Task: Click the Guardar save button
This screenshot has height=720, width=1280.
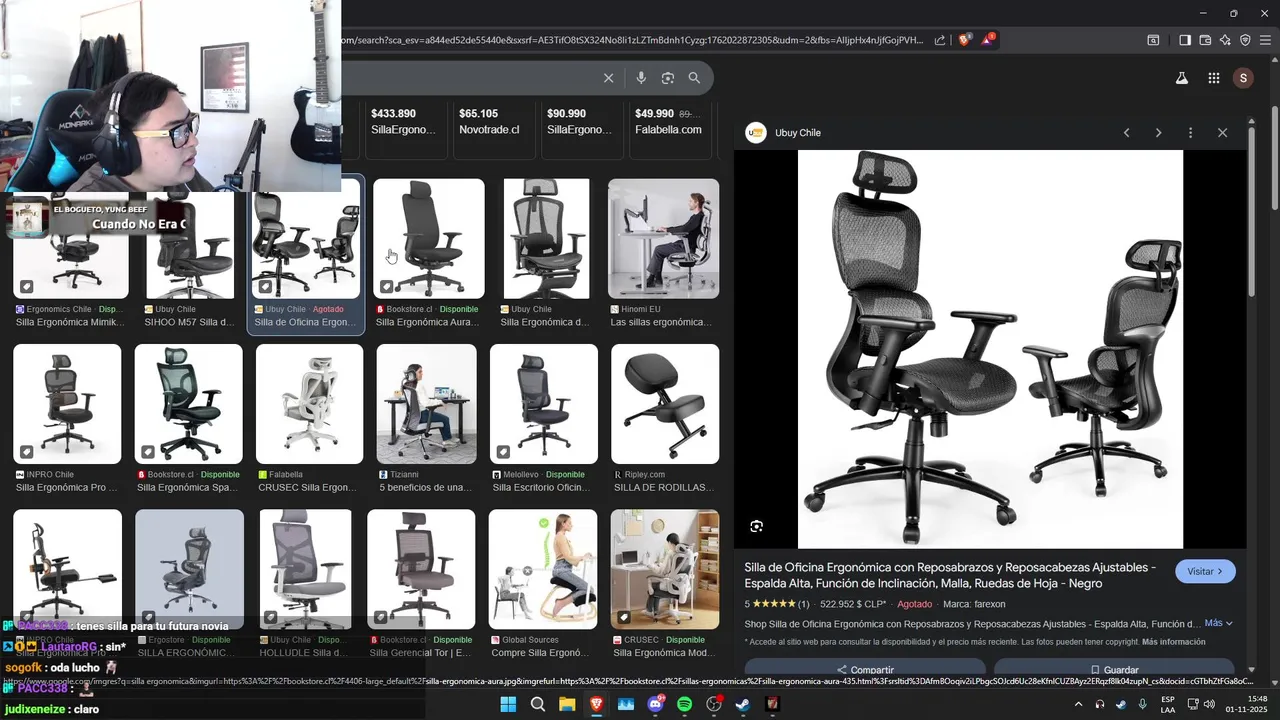Action: coord(1114,669)
